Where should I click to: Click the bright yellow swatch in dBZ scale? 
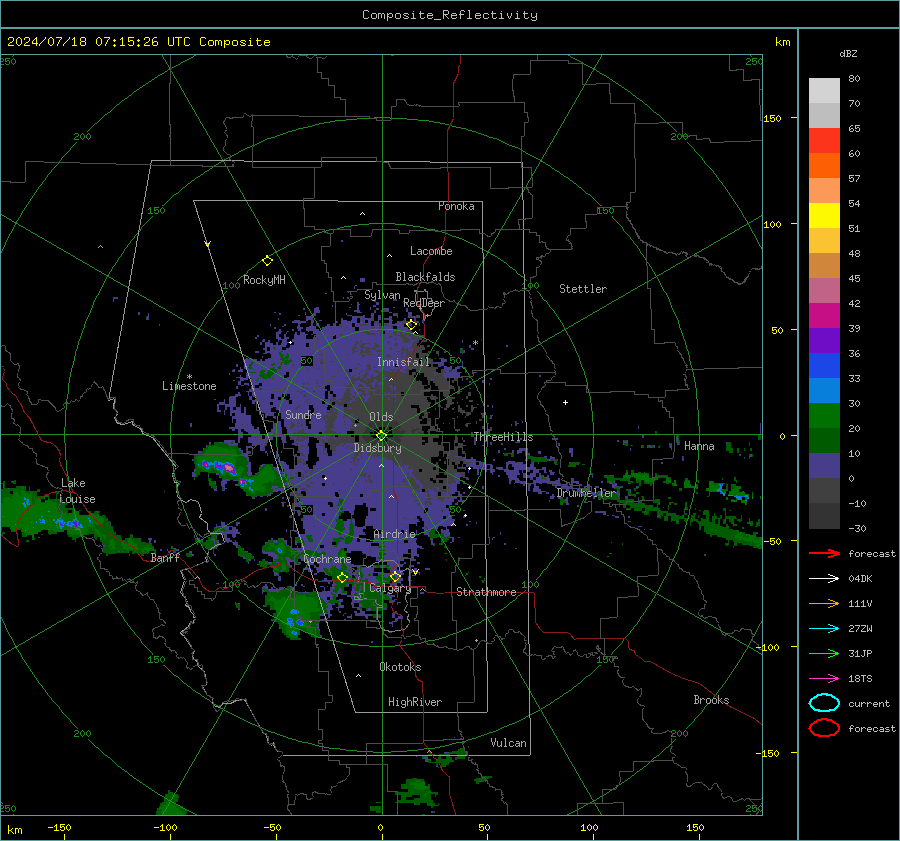[824, 216]
